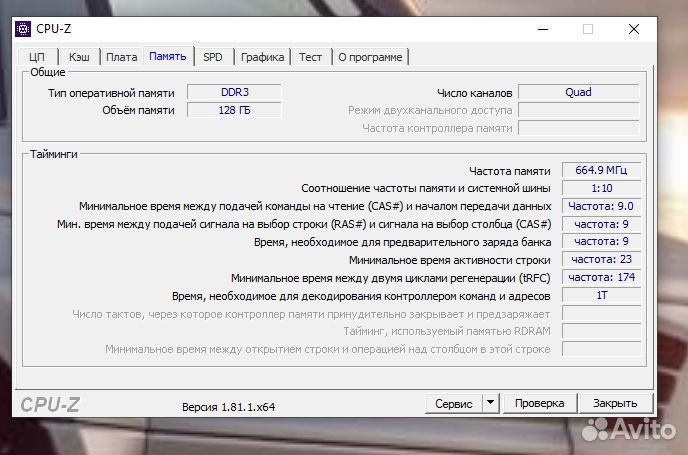Click the CPU-Z app icon in title bar

click(23, 29)
